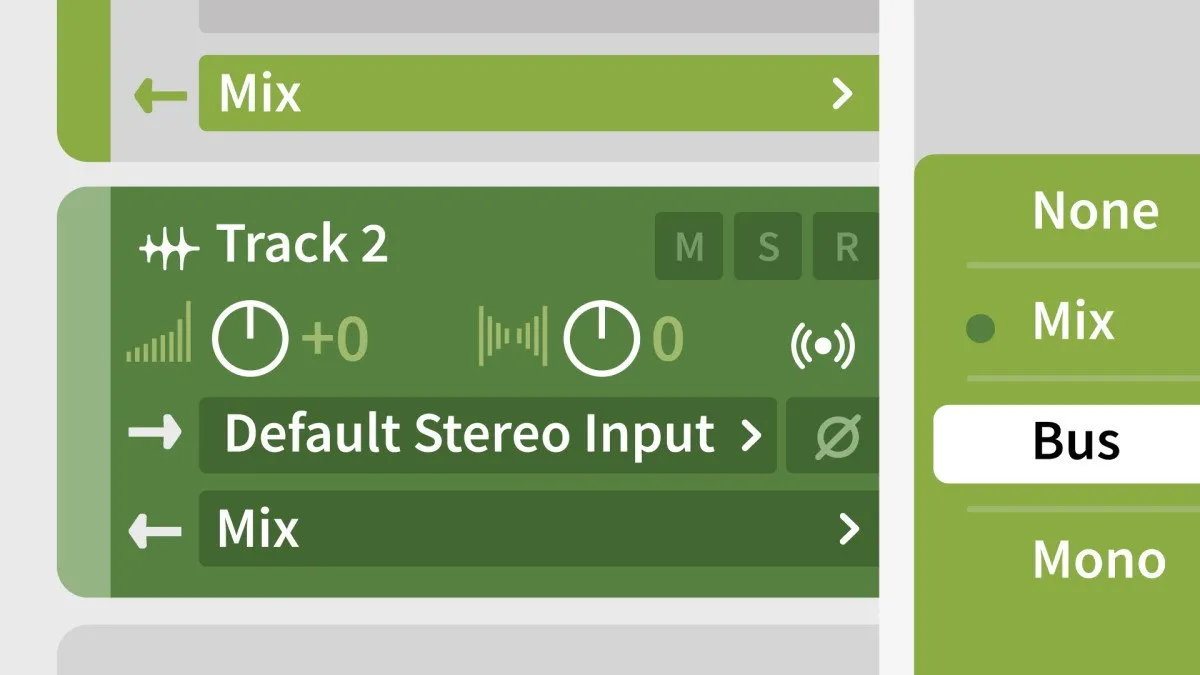Click the Track 2 waveform icon
This screenshot has height=675, width=1200.
click(166, 246)
